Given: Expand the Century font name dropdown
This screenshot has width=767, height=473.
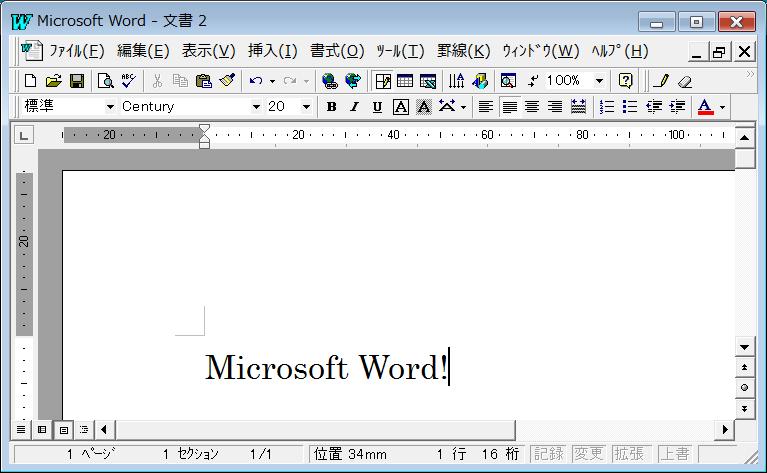Looking at the screenshot, I should tap(256, 107).
